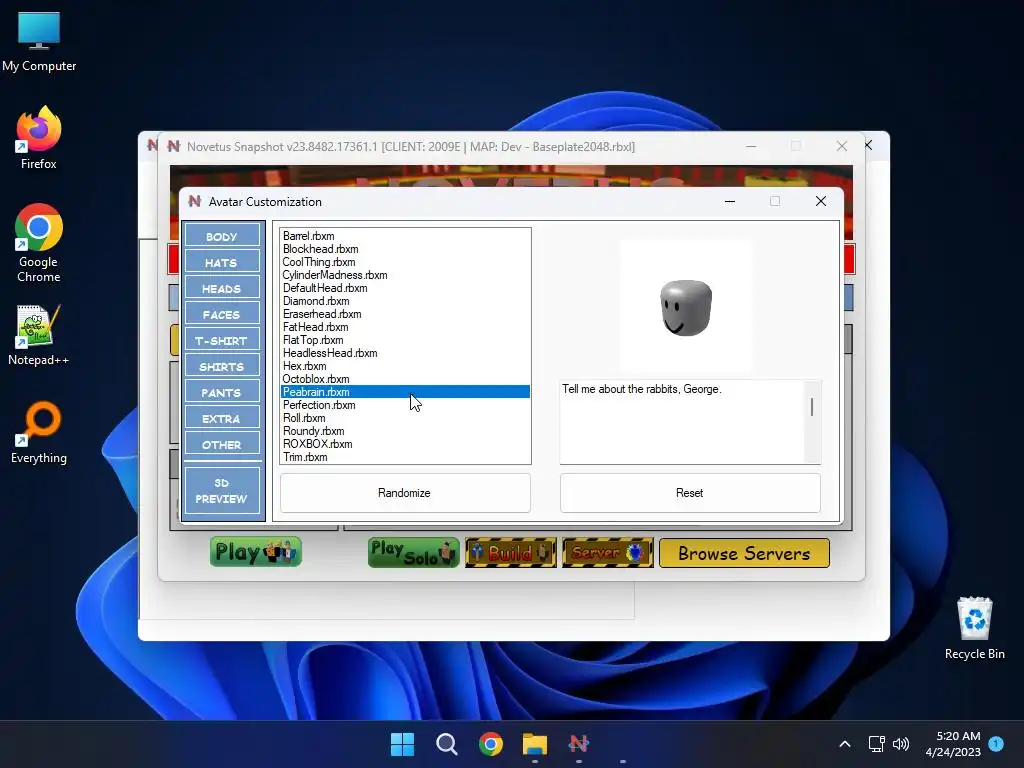Screen dimensions: 1024x768
Task: Open the Windows Start menu
Action: [x=402, y=744]
